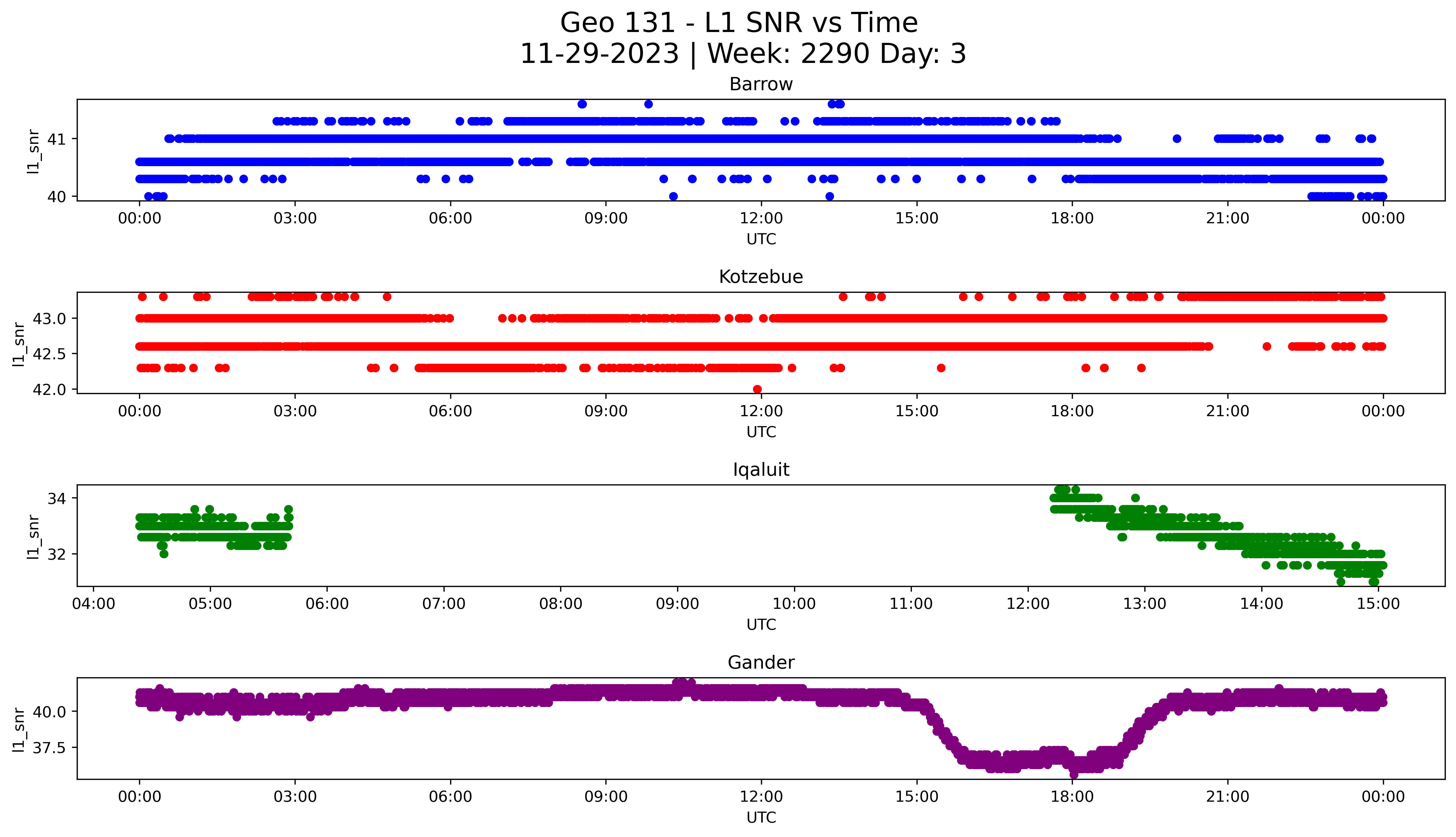Click the 03:00 tick on Gander x-axis
Viewport: 1456px width, 837px height.
pos(295,797)
